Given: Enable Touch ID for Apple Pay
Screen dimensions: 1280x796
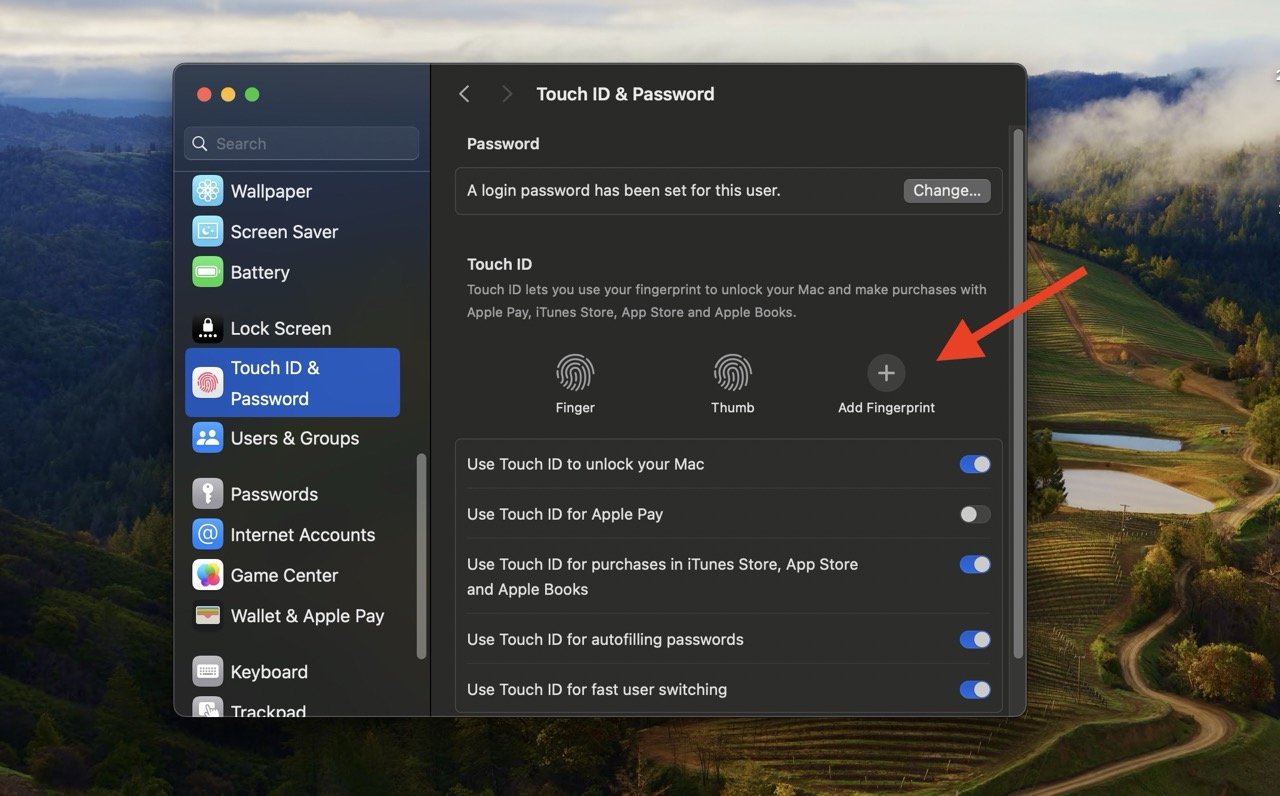Looking at the screenshot, I should pos(974,515).
